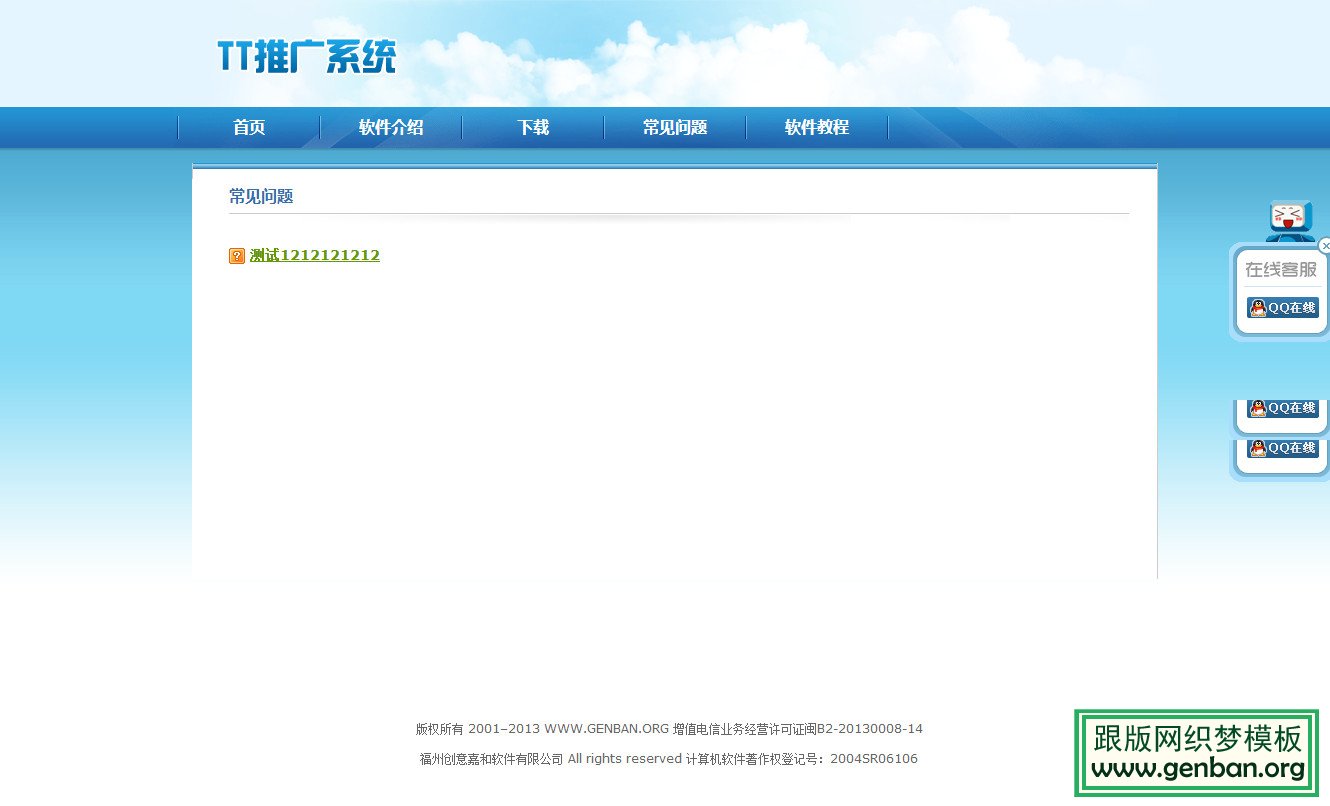Click the 常见问题 page heading
This screenshot has width=1330, height=806.
coord(261,196)
